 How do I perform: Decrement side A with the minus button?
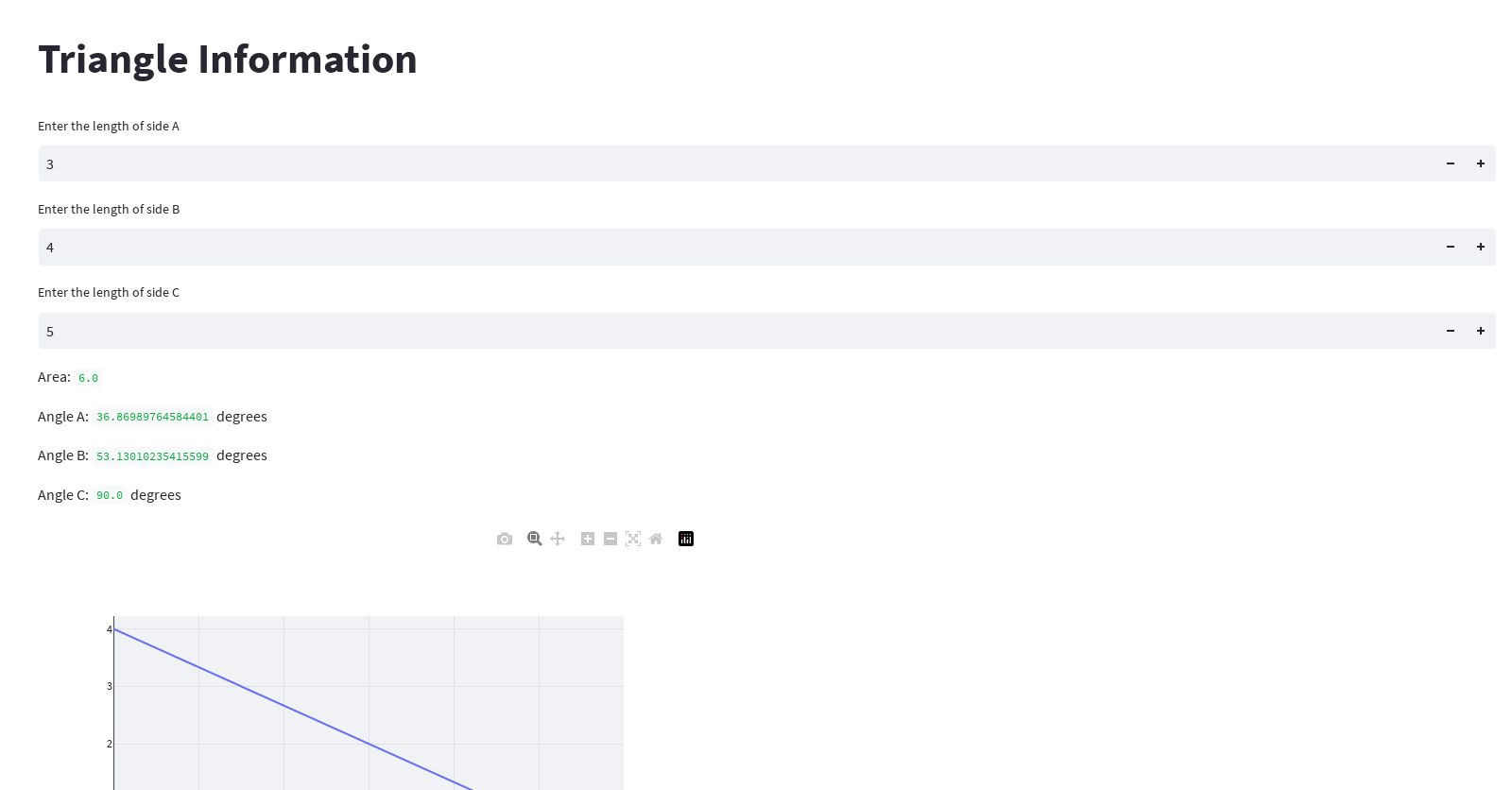click(1450, 163)
